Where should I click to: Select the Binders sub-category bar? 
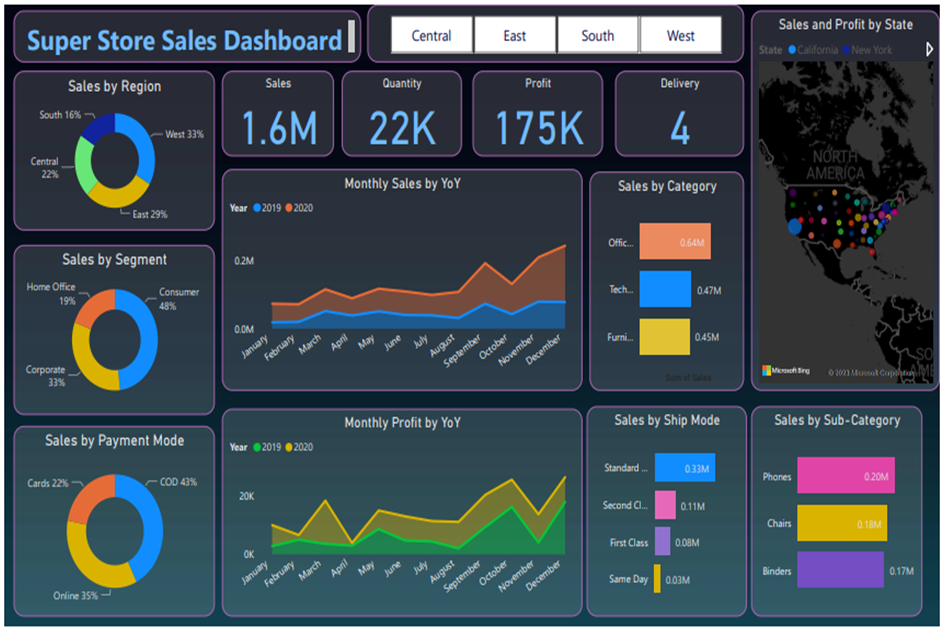coord(840,570)
